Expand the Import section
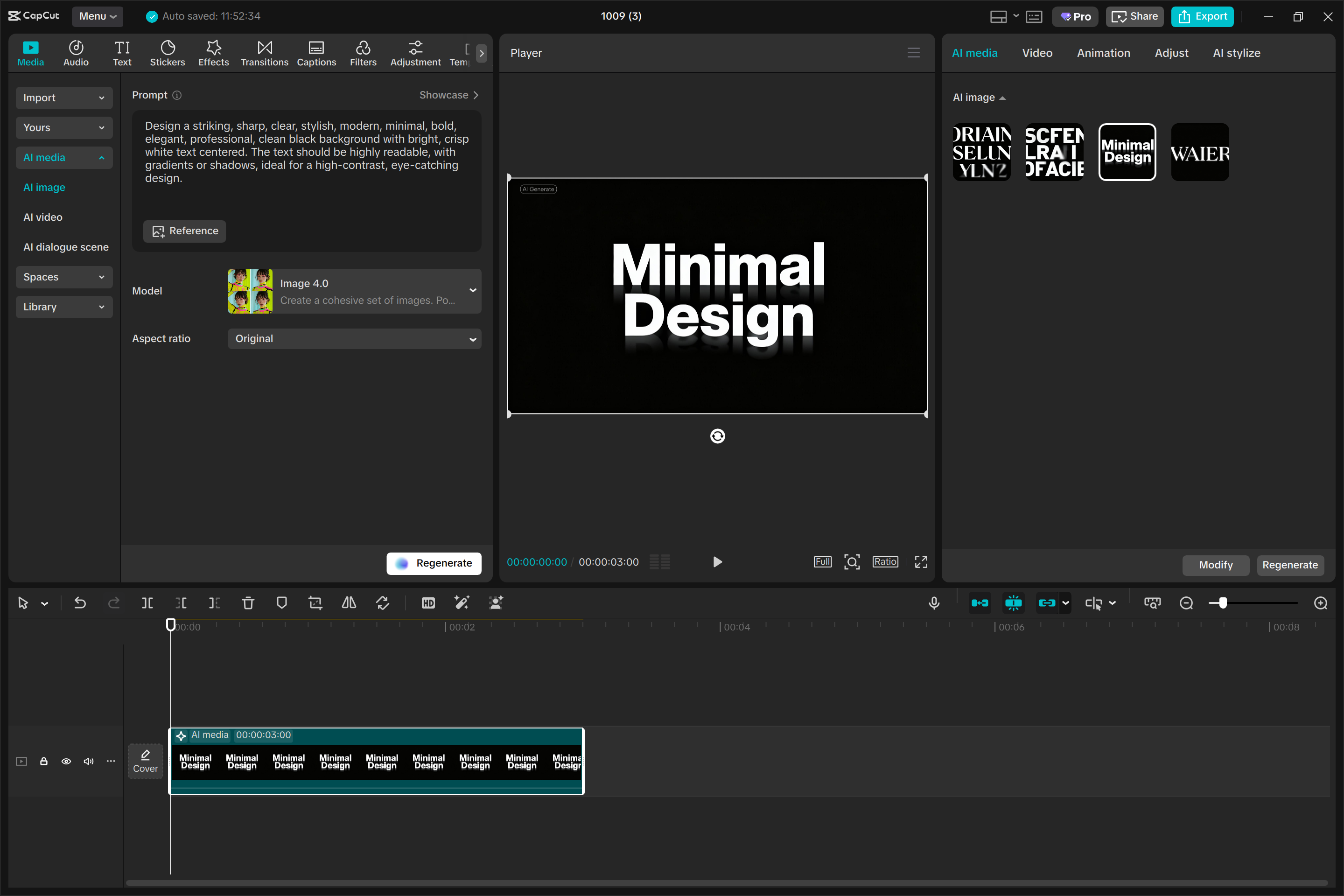 tap(64, 98)
